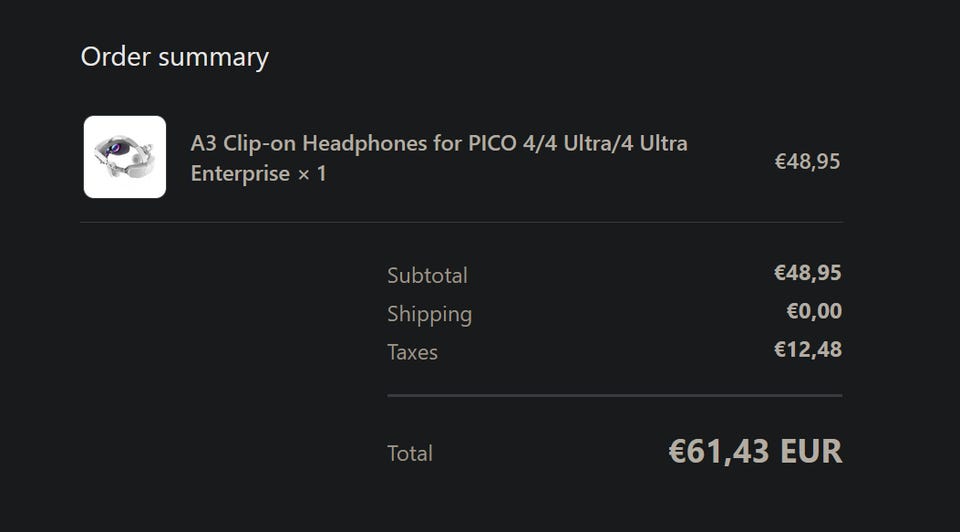Click the Shipping label

pyautogui.click(x=429, y=314)
